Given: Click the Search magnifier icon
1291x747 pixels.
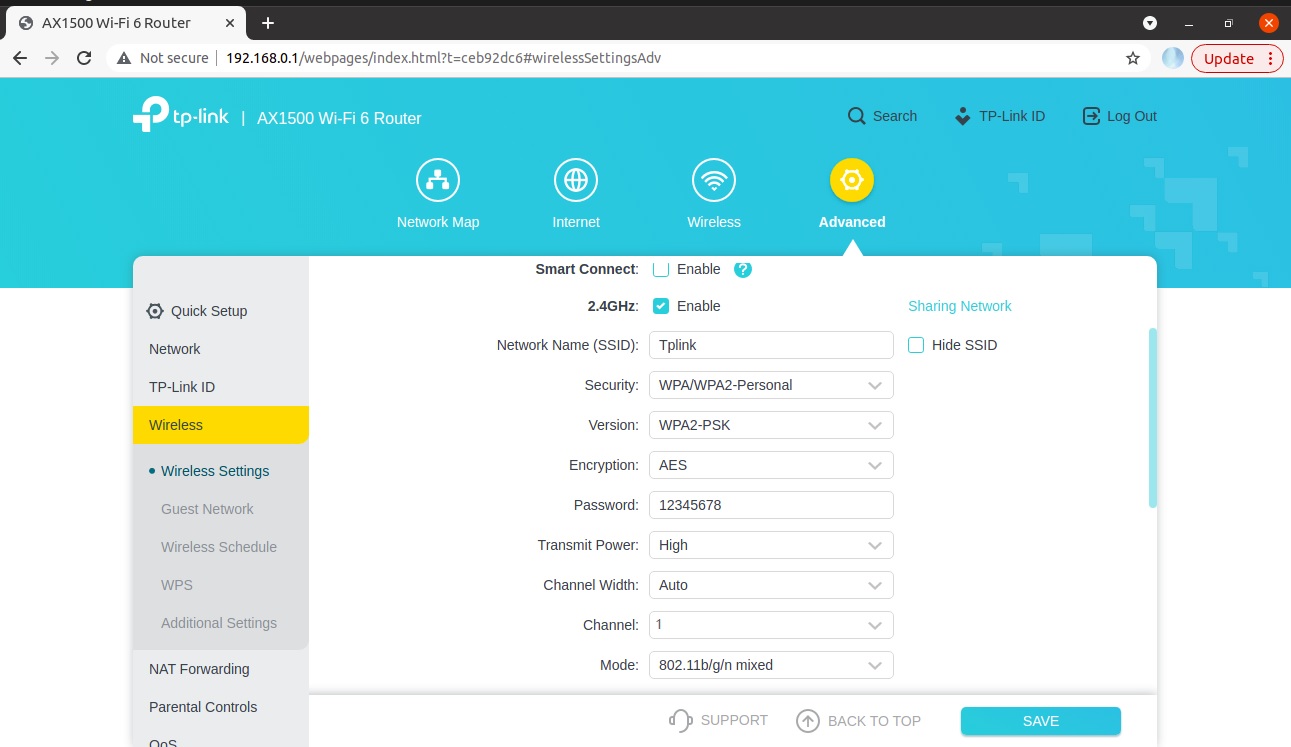Looking at the screenshot, I should tap(856, 116).
